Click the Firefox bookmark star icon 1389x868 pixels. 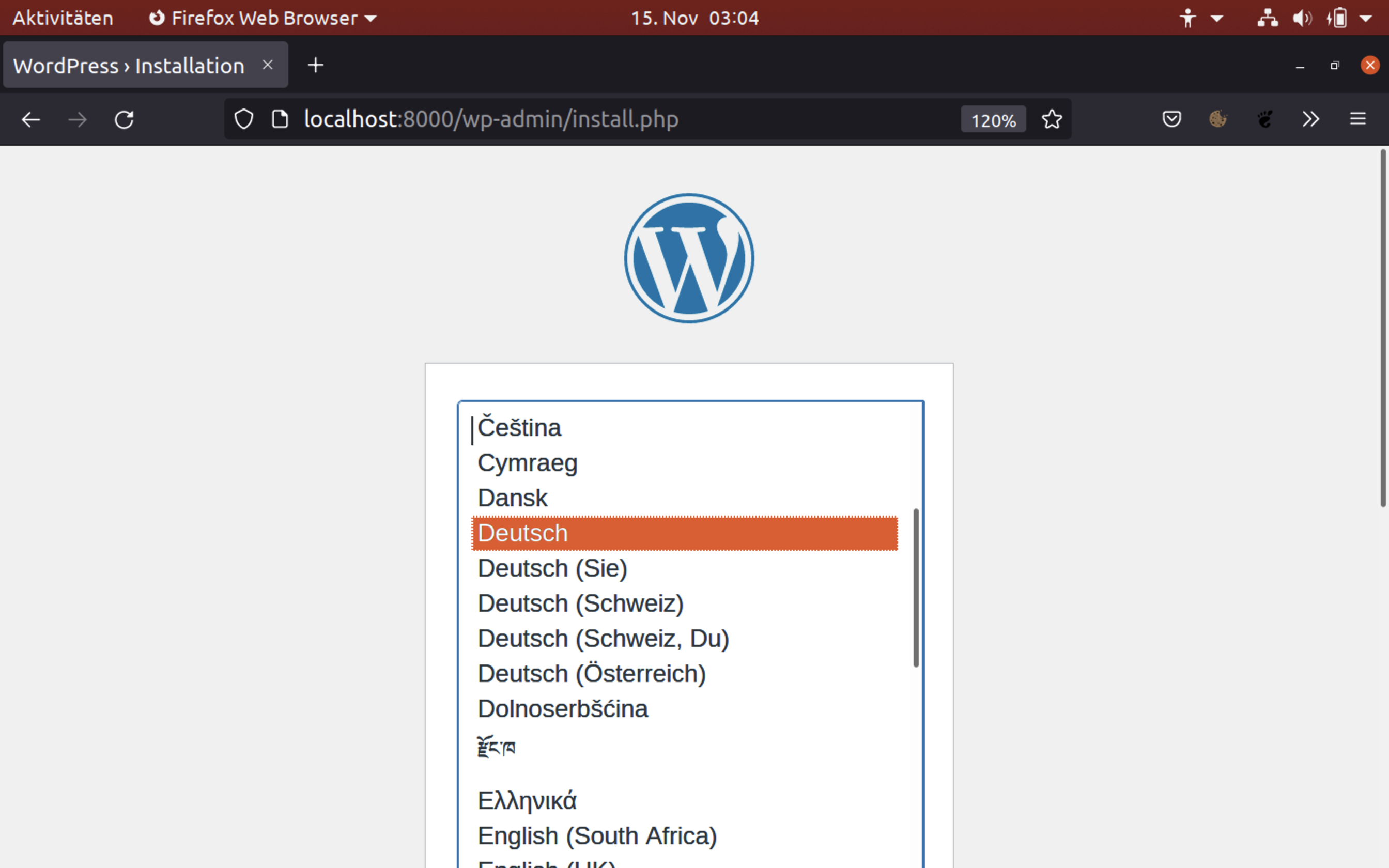(1052, 119)
